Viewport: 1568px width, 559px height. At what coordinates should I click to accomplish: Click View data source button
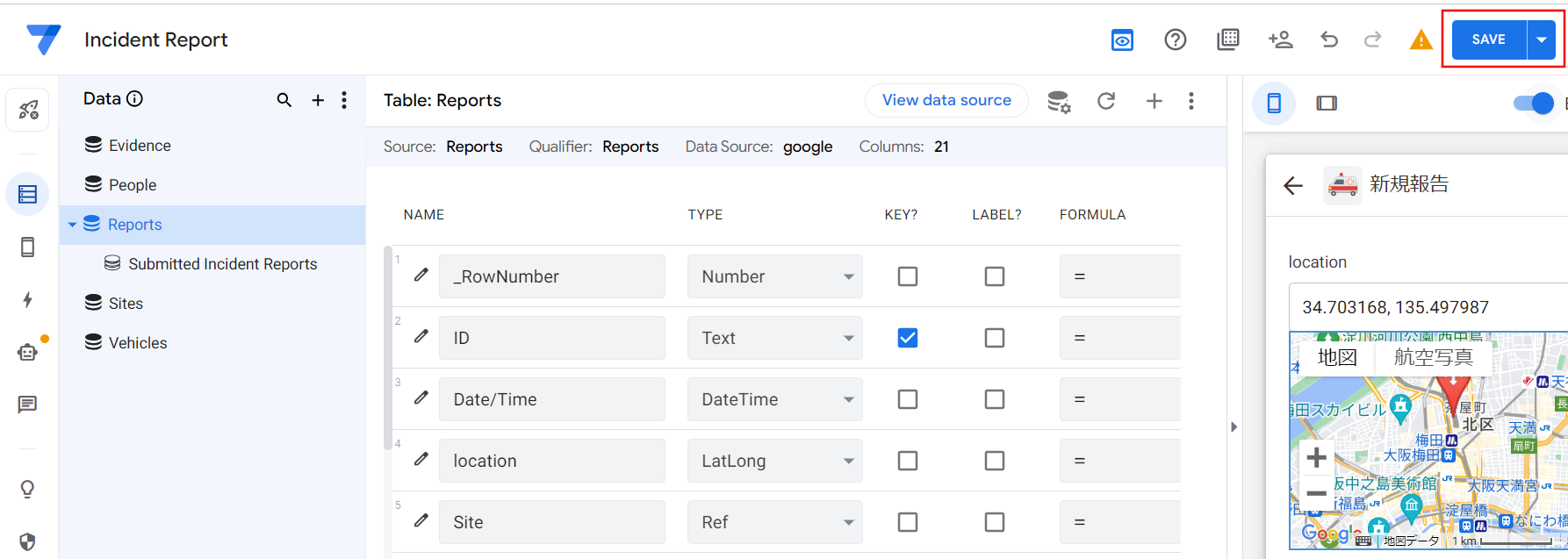click(946, 100)
